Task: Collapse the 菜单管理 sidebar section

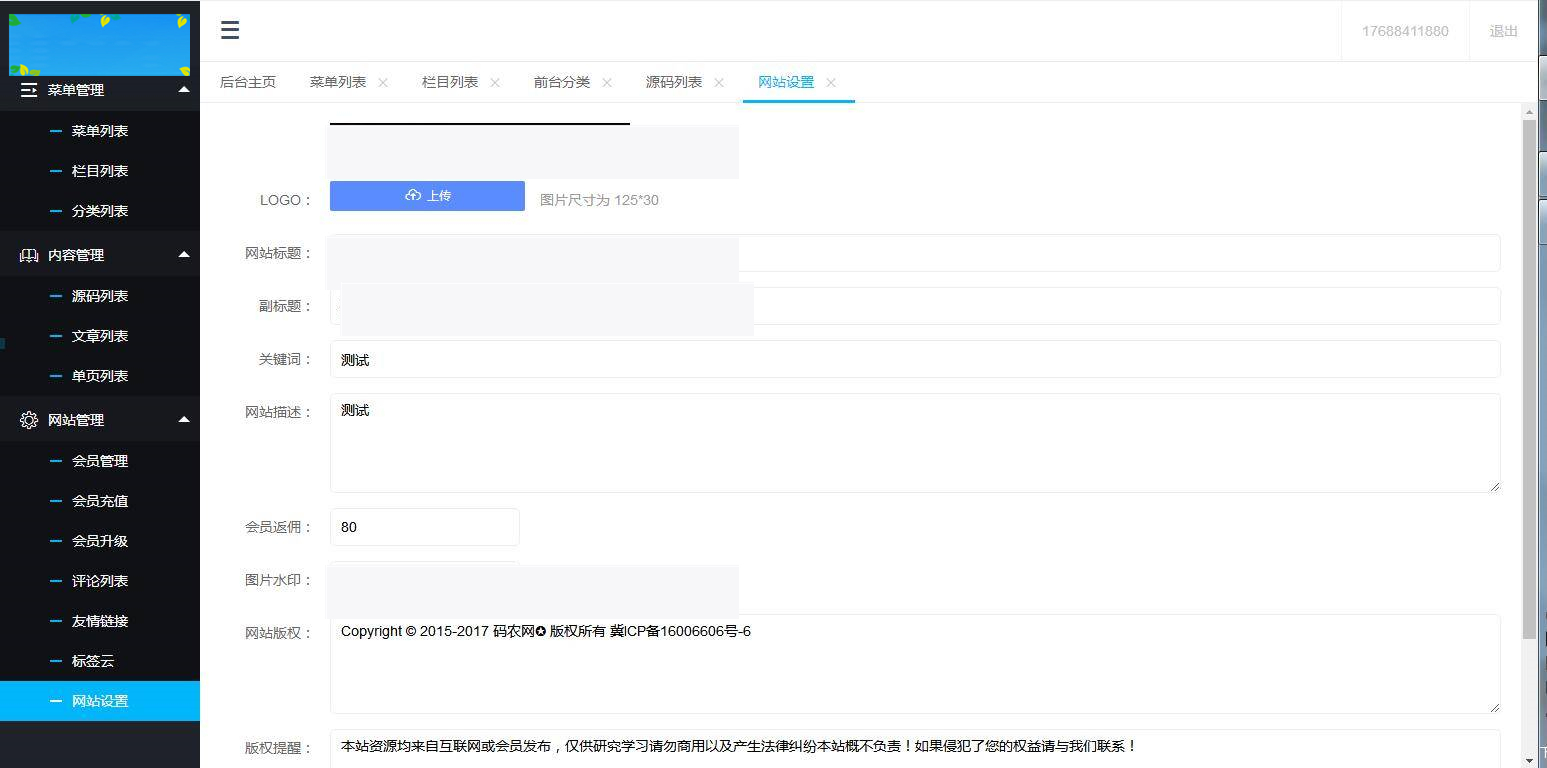Action: click(x=184, y=90)
